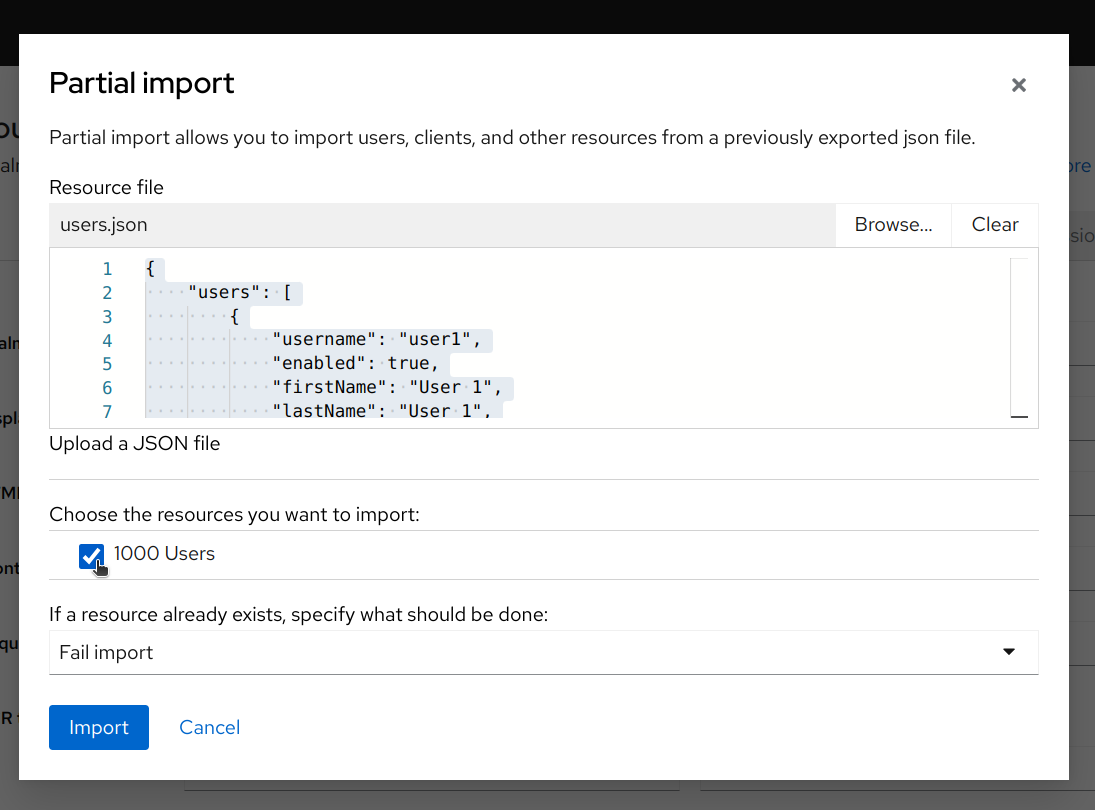Expand the resource conflict strategy selector
This screenshot has width=1095, height=810.
coord(544,652)
